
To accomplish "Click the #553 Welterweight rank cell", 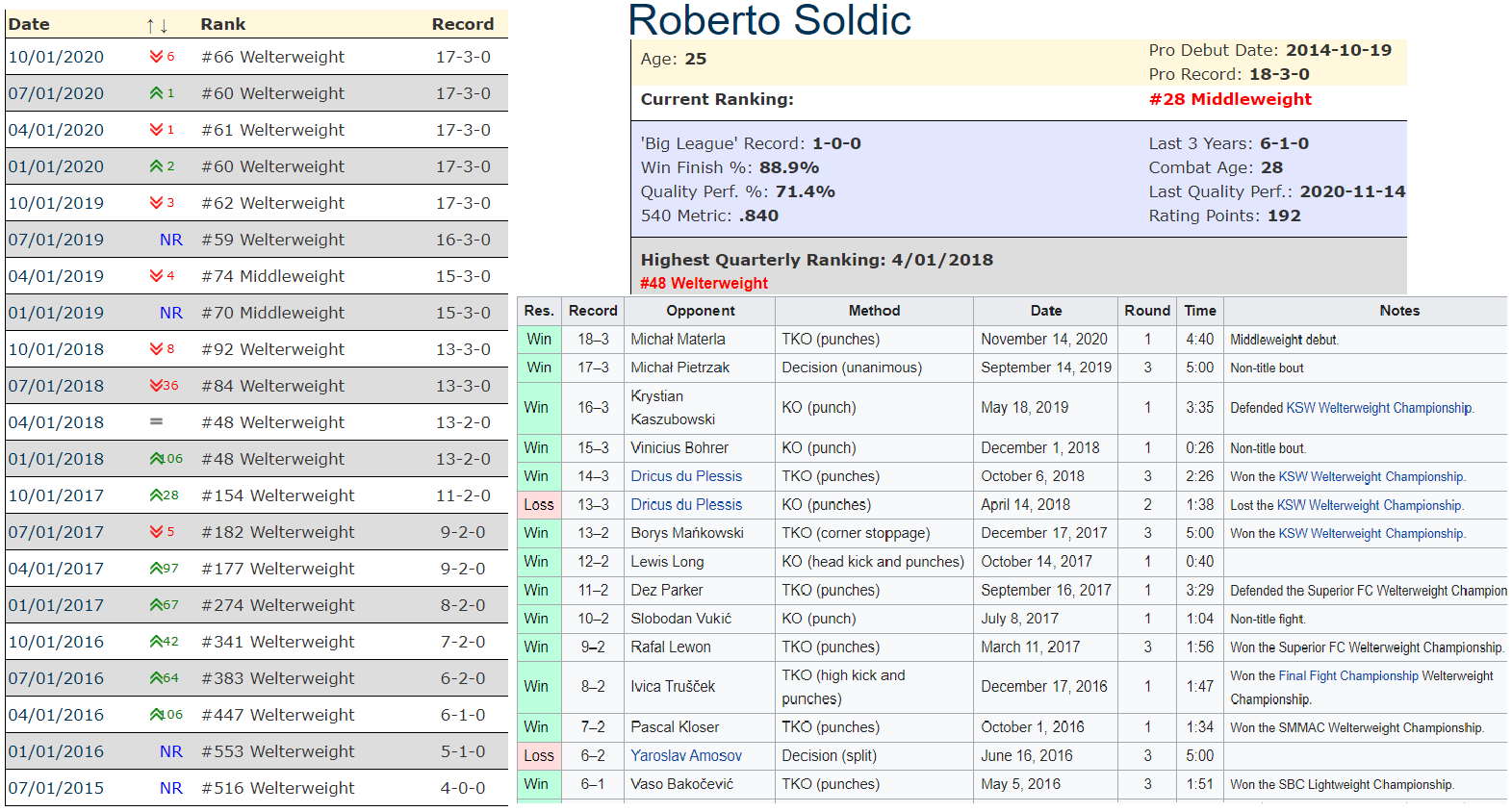I will pos(278,751).
